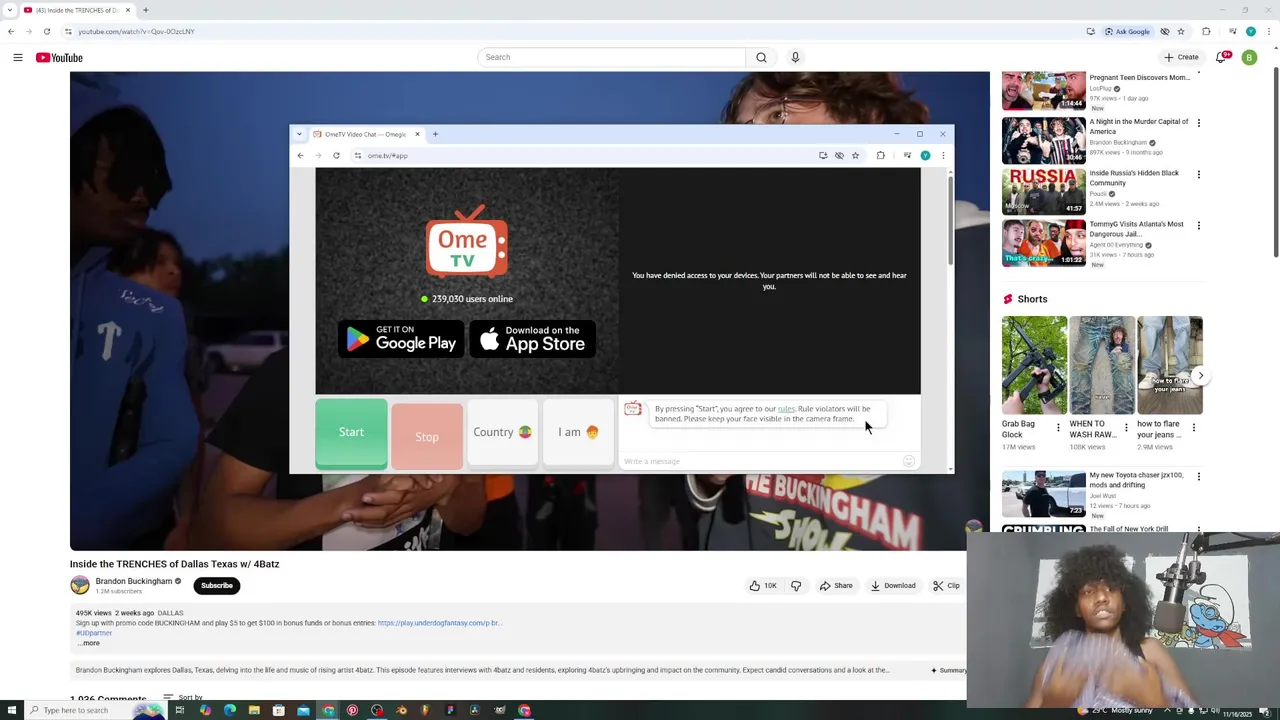Start voice search with the microphone
The height and width of the screenshot is (720, 1280).
coord(795,57)
